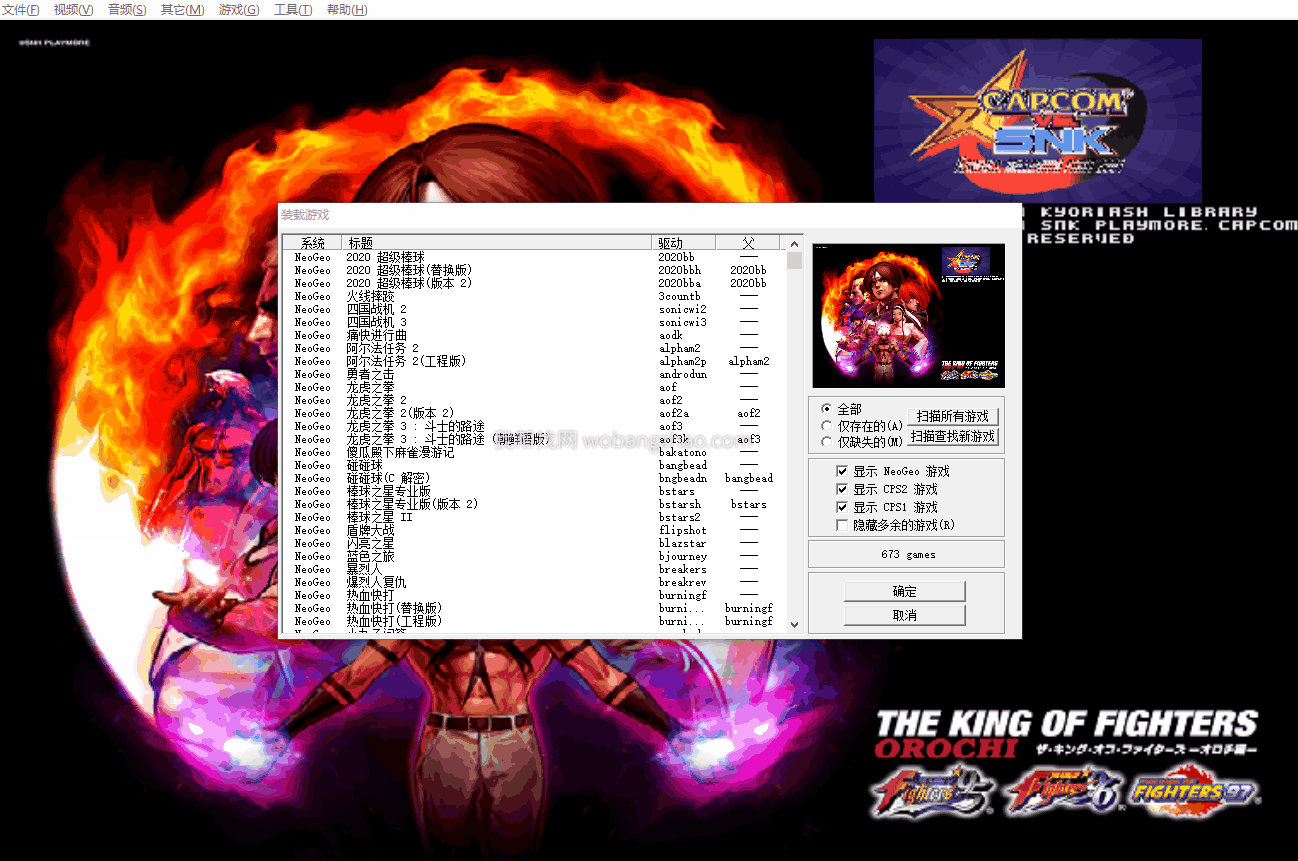Disable the 显示 CPS1 游戏 checkbox
The image size is (1298, 861).
point(887,507)
